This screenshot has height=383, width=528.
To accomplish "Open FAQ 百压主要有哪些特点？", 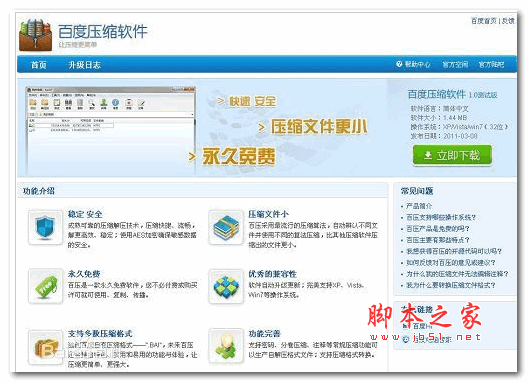I will (x=438, y=240).
